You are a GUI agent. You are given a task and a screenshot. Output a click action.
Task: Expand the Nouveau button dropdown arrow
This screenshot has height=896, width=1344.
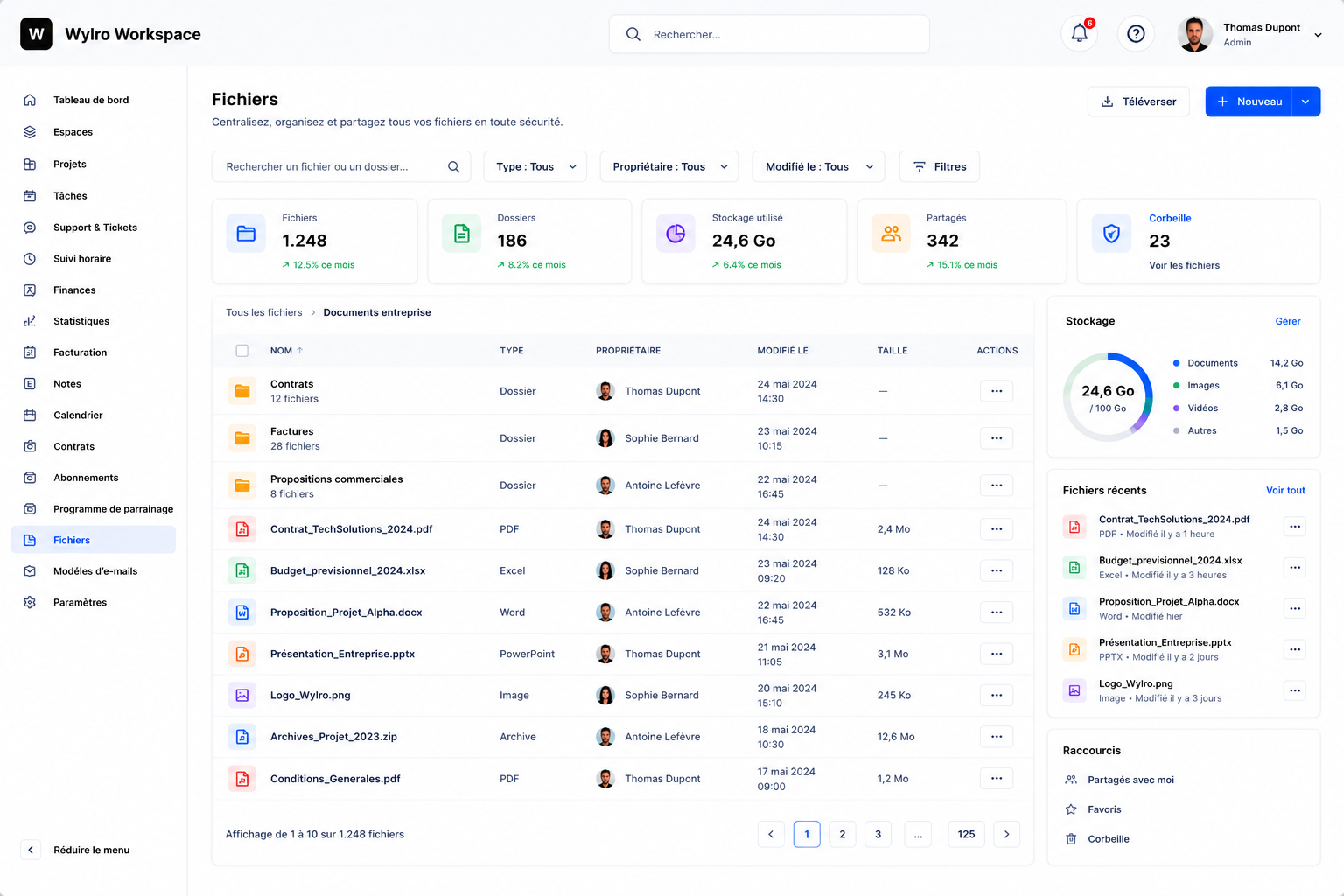coord(1305,101)
